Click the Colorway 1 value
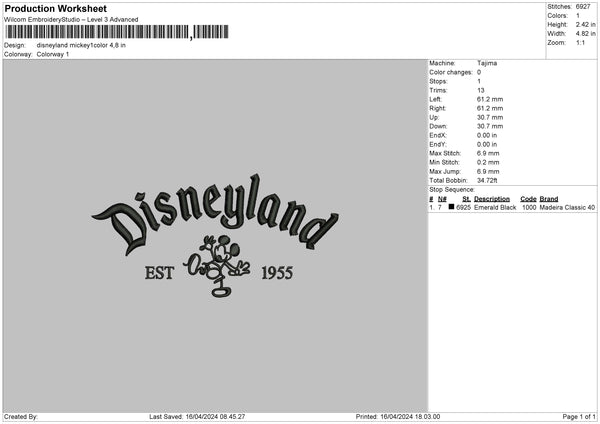 [53, 54]
